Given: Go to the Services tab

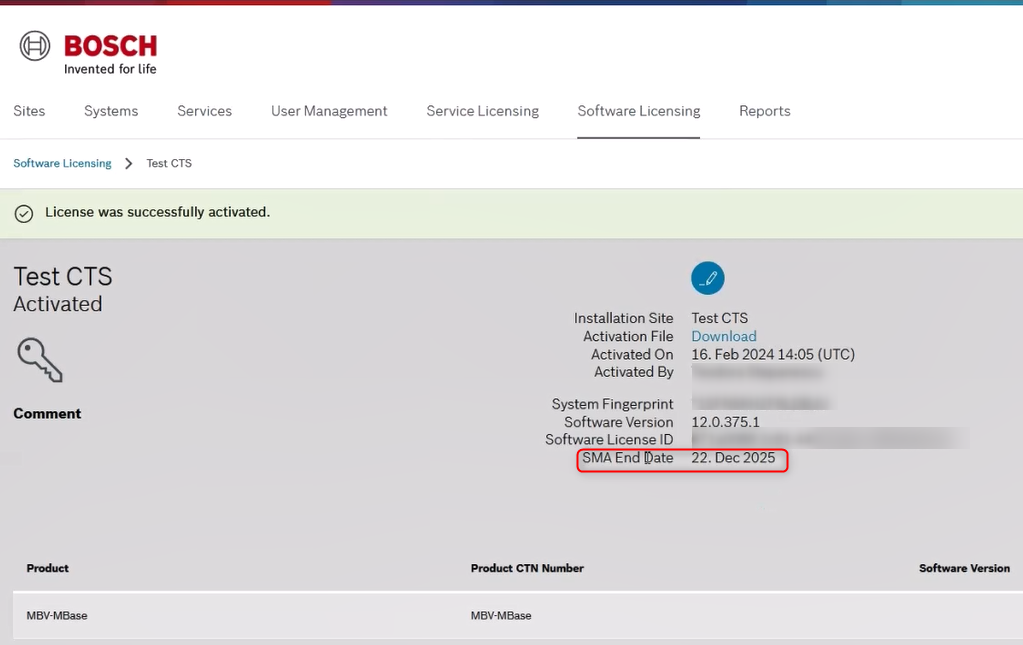Looking at the screenshot, I should [x=204, y=111].
